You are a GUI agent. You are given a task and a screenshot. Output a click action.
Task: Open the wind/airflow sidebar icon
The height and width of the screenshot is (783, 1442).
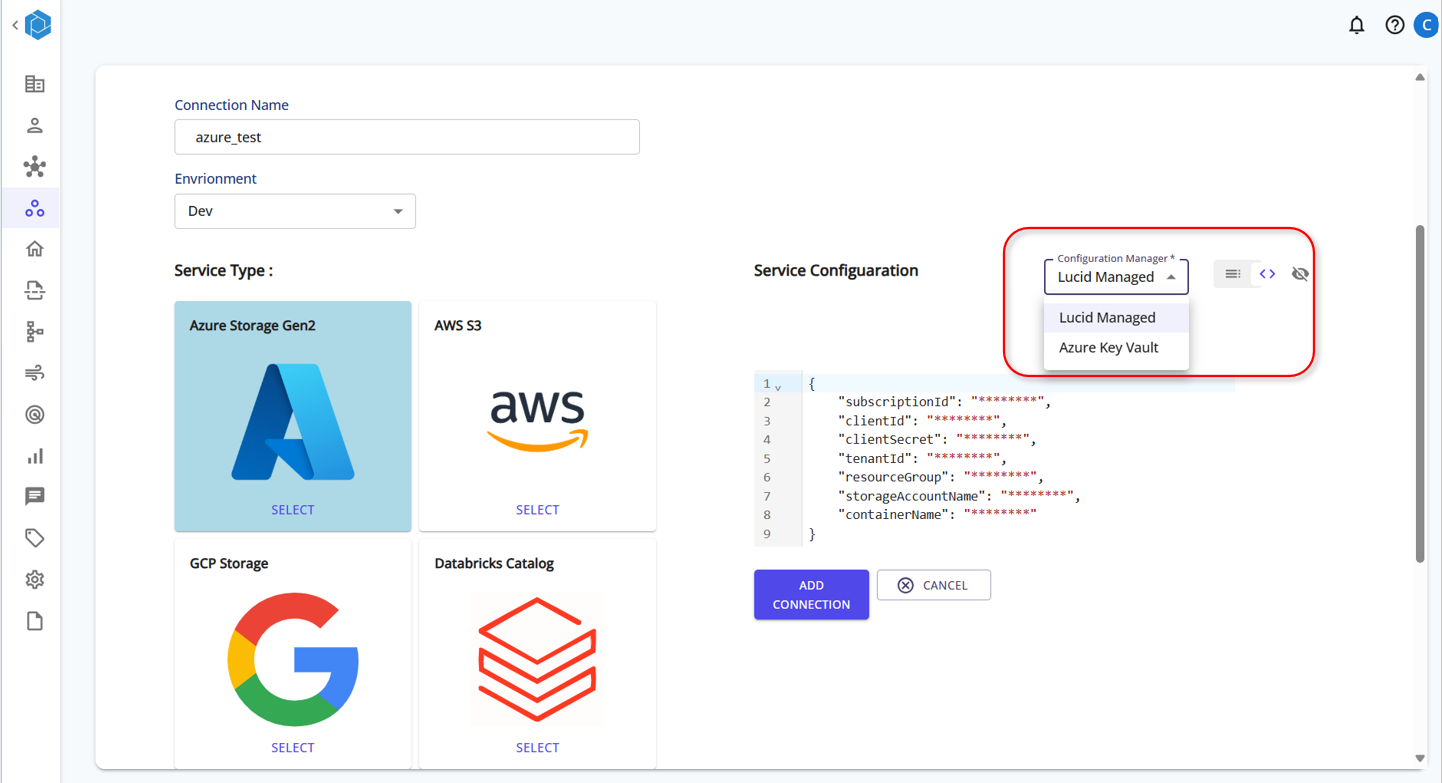35,373
